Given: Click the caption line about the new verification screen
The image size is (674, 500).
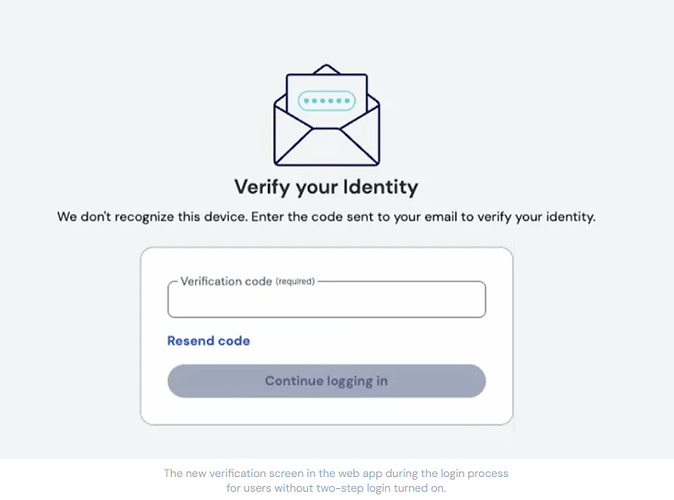Looking at the screenshot, I should (x=336, y=473).
